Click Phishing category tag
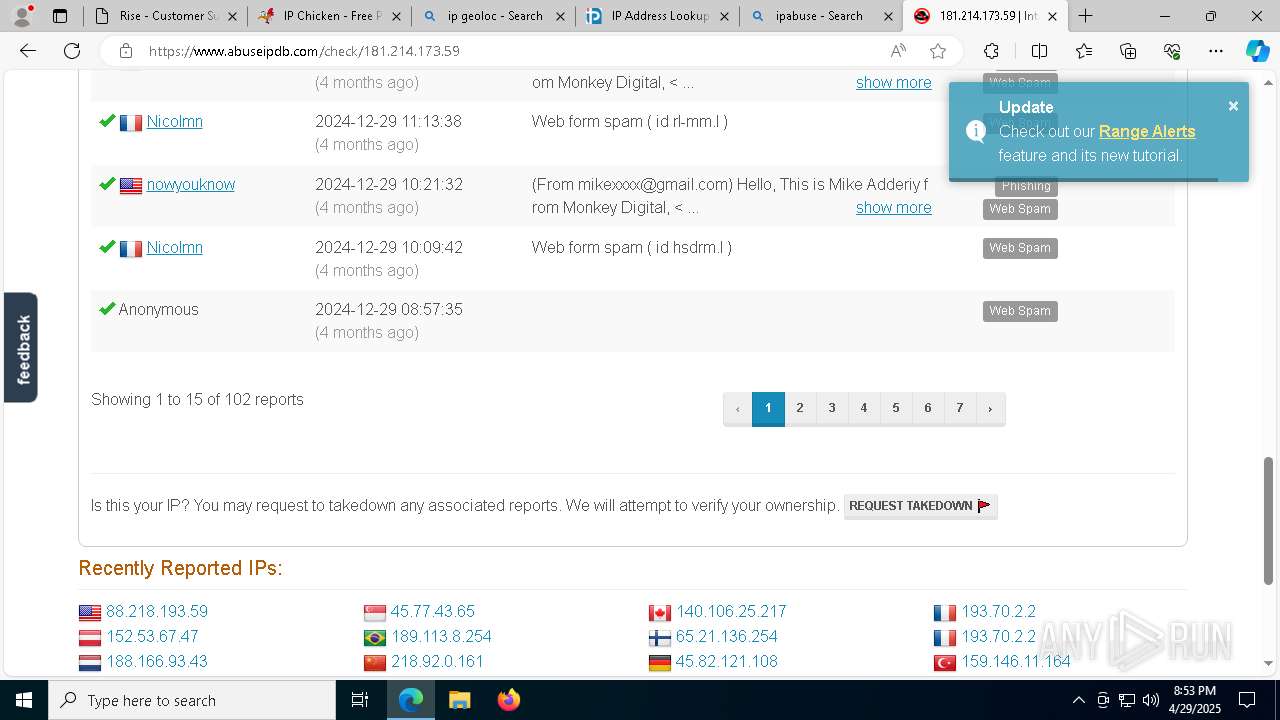Image resolution: width=1280 pixels, height=720 pixels. (1026, 186)
